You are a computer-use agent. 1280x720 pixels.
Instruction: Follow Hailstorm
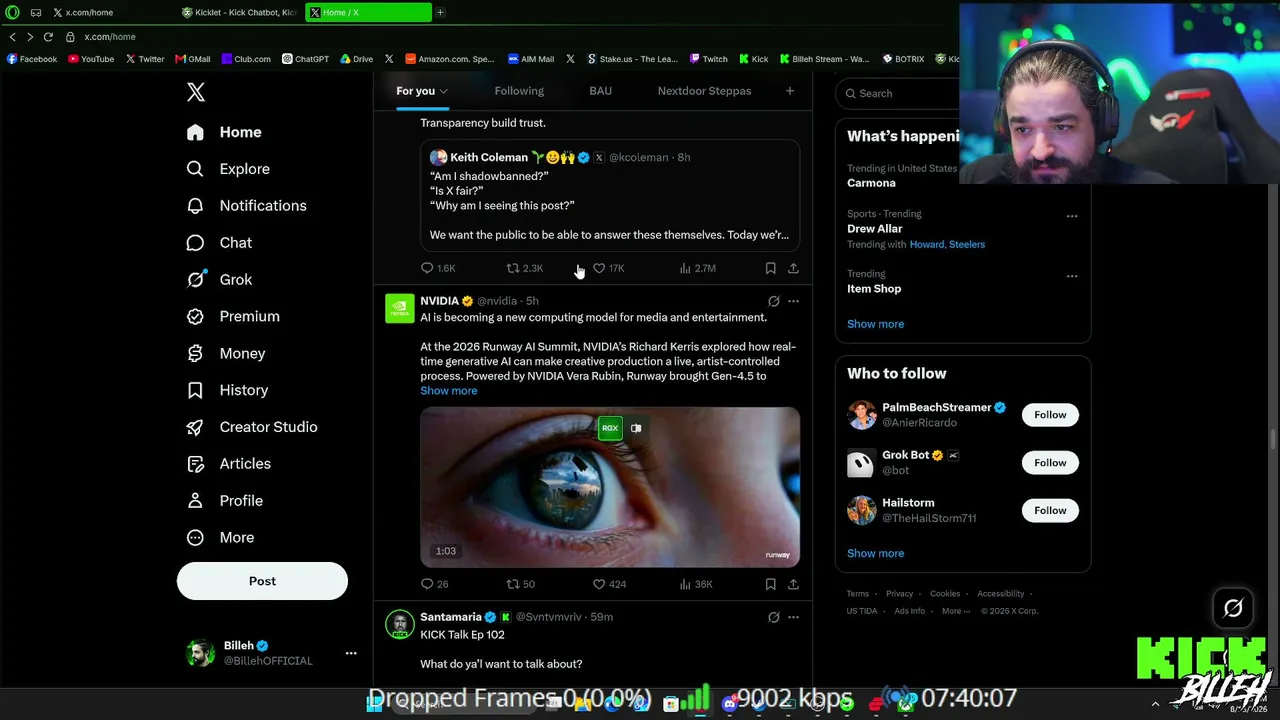tap(1050, 511)
